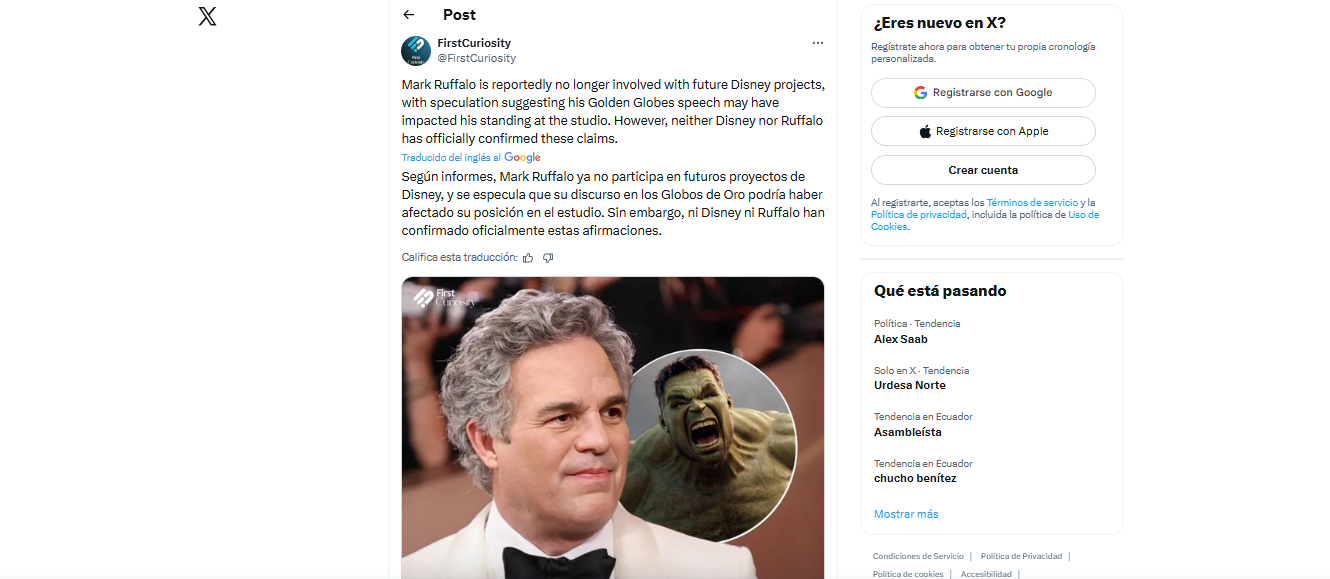Go back using the arrow icon
Screen dimensions: 1330x579
tap(408, 15)
